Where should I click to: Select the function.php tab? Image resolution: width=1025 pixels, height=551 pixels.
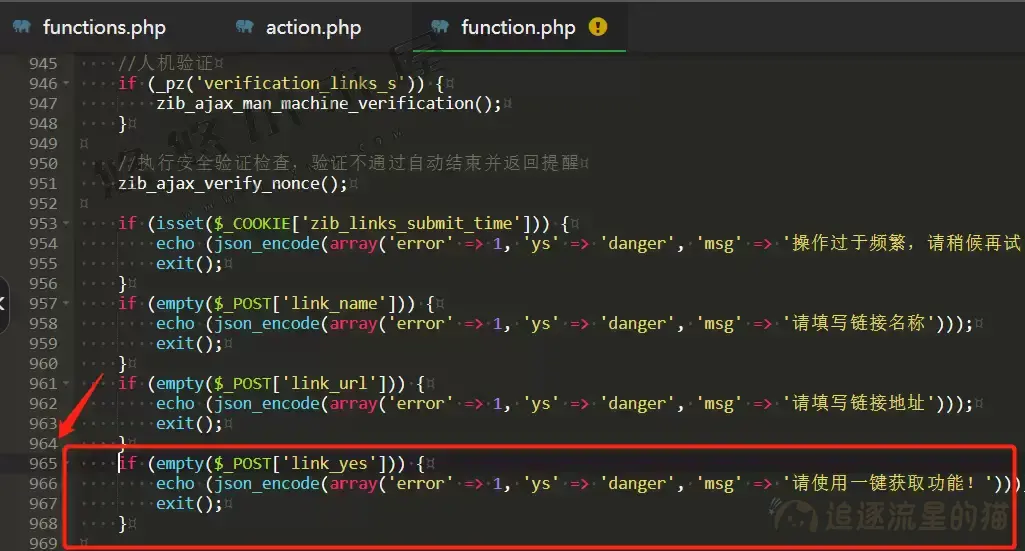(517, 27)
